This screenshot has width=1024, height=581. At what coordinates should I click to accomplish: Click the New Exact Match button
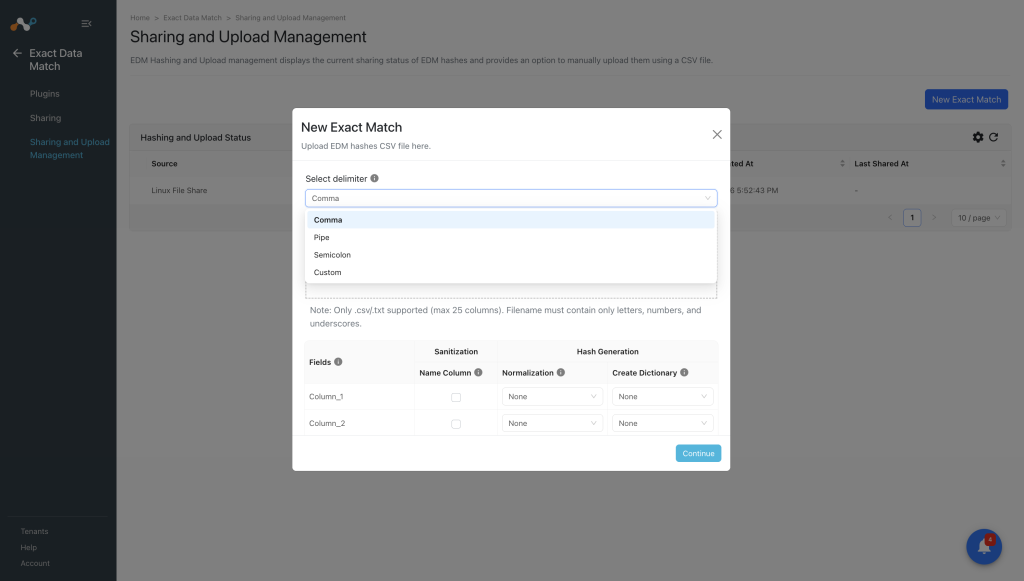[966, 99]
